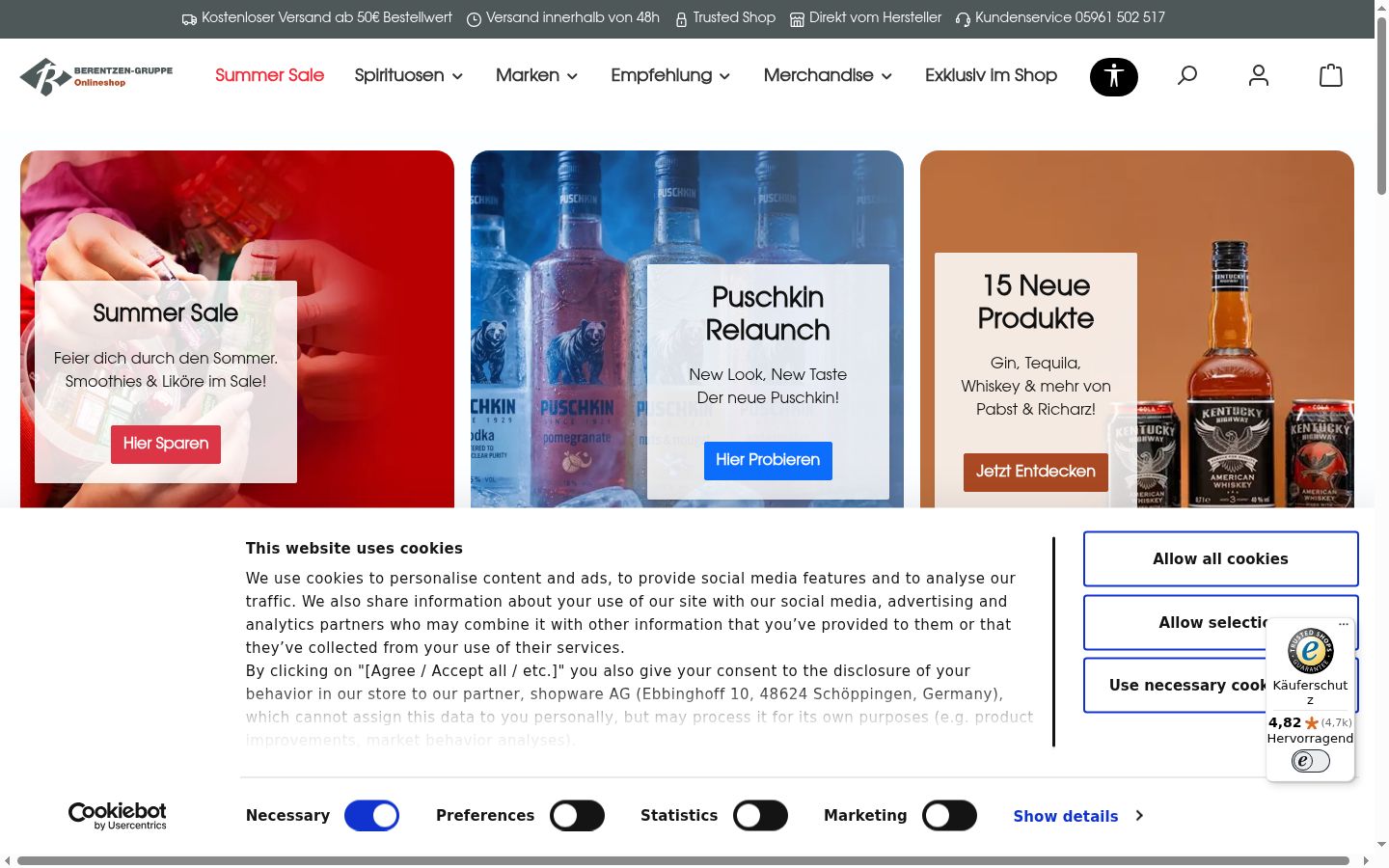The height and width of the screenshot is (868, 1389).
Task: Expand cookie info via Show details
Action: click(x=1077, y=816)
